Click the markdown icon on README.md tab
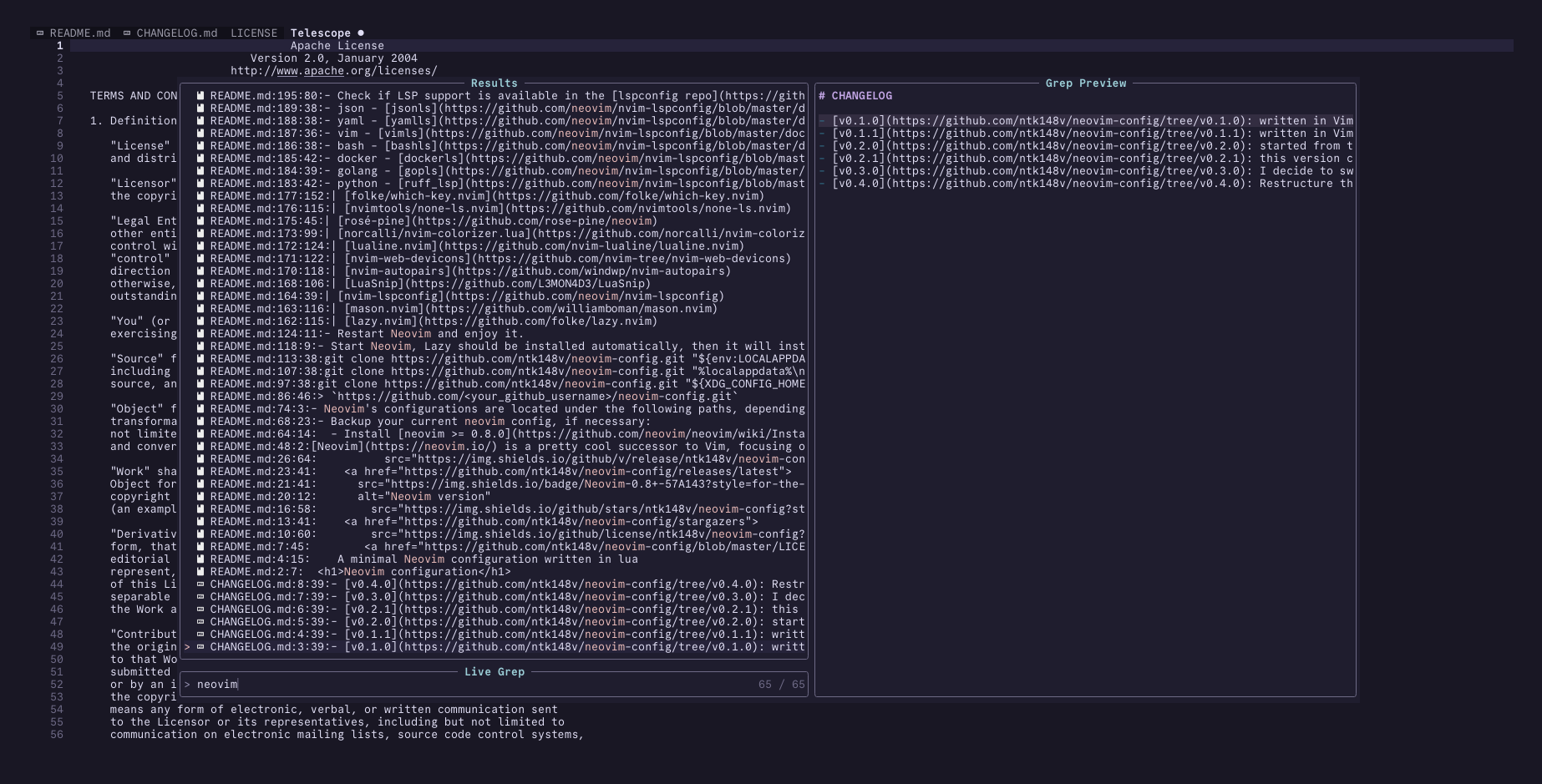The height and width of the screenshot is (784, 1542). 40,33
